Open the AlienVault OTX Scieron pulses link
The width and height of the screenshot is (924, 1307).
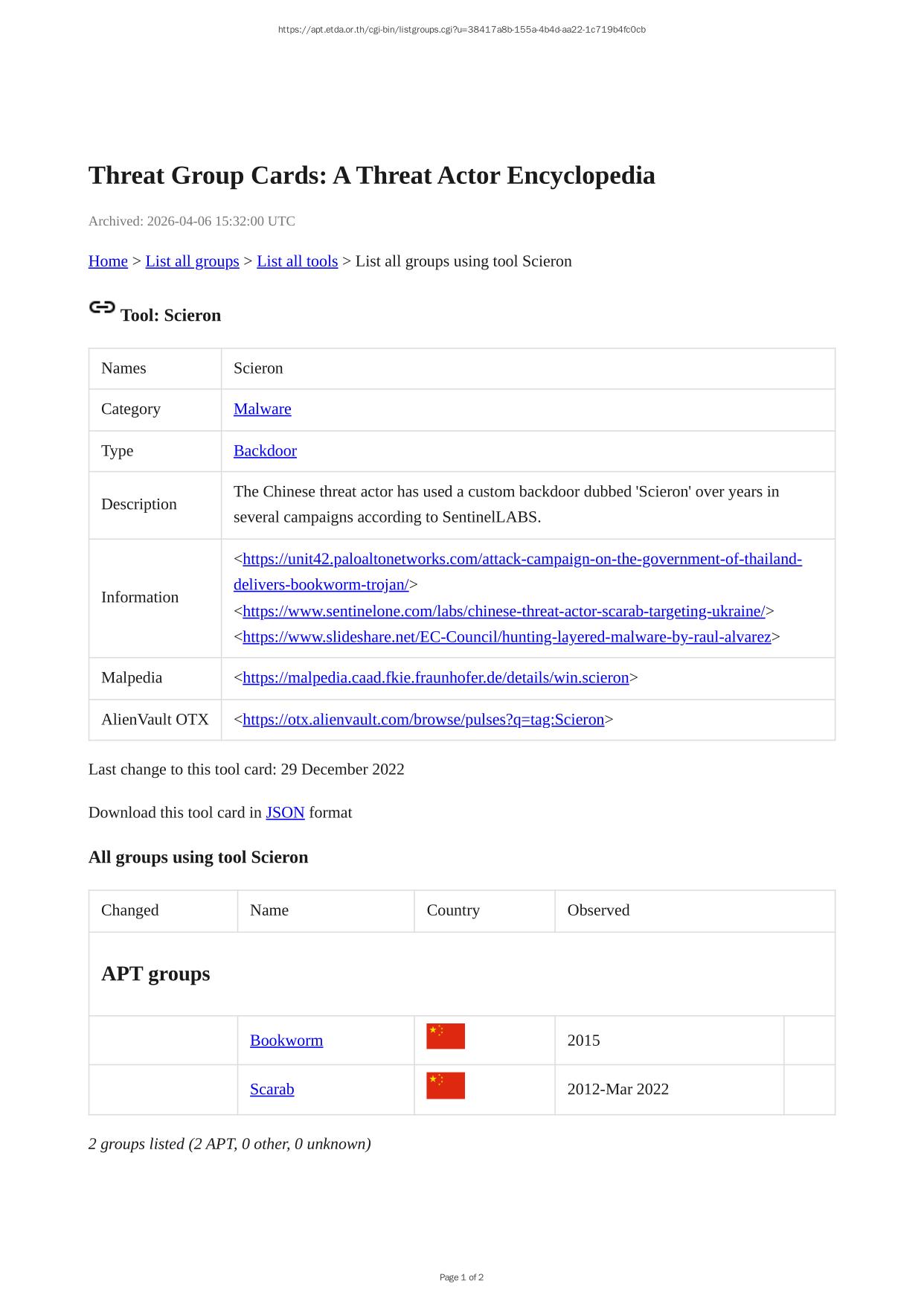click(x=423, y=720)
